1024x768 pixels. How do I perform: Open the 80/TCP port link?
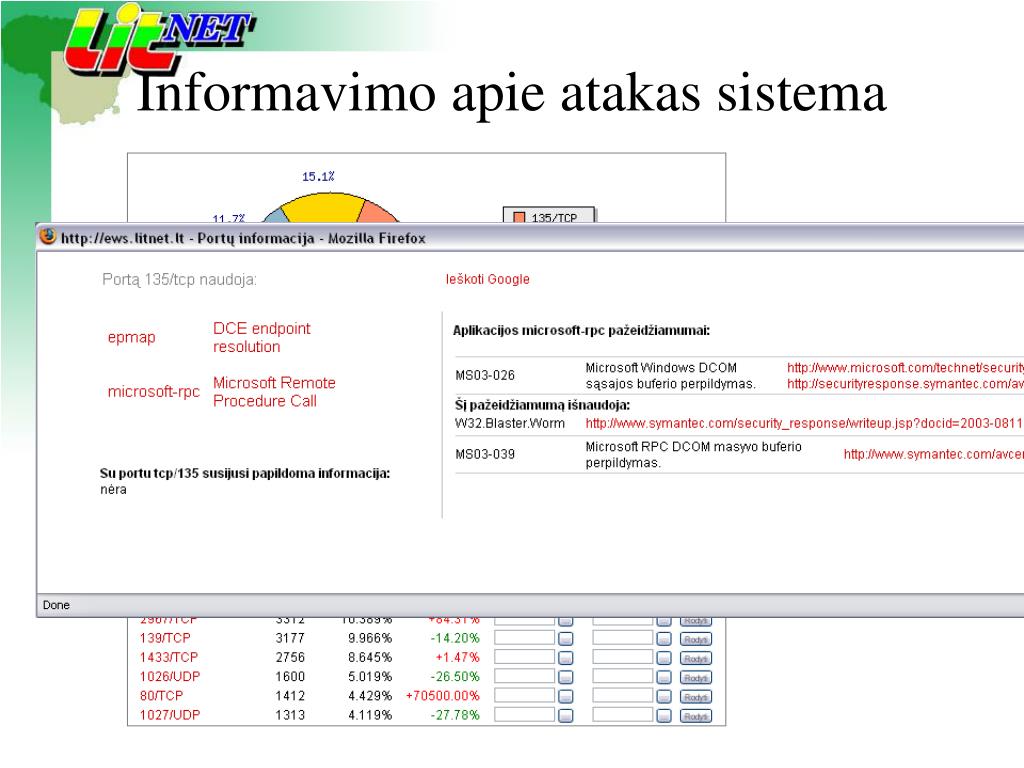point(161,696)
